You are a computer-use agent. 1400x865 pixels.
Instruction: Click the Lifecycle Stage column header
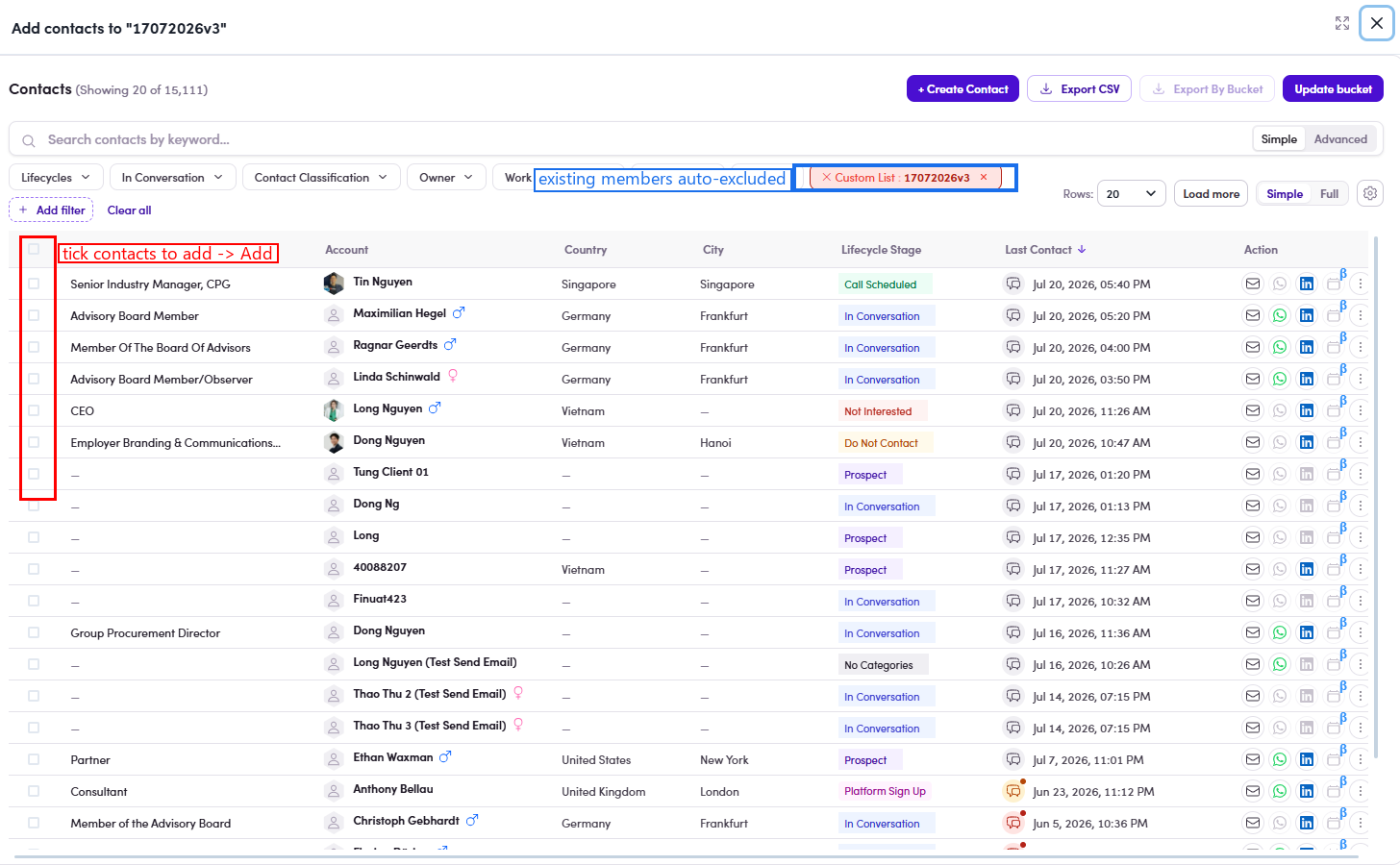pyautogui.click(x=881, y=250)
